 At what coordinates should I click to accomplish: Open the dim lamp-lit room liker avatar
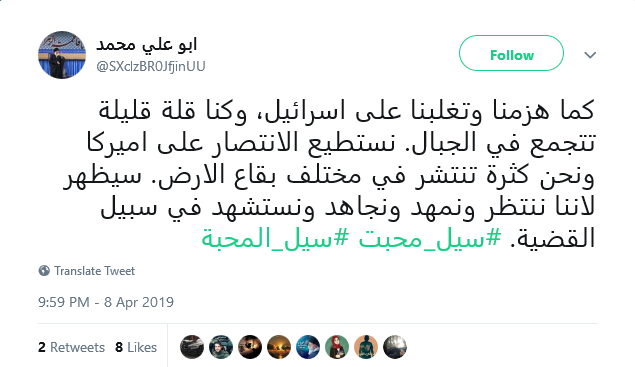(250, 347)
